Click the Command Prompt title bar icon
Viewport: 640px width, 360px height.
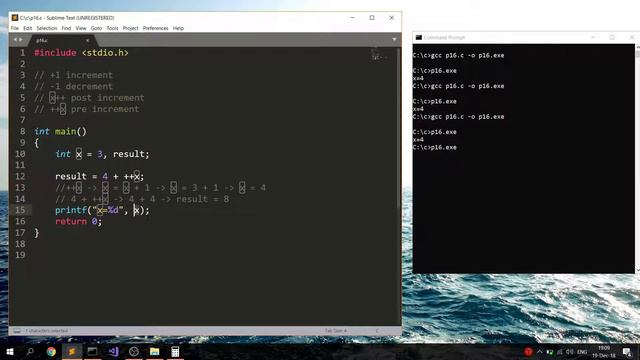[x=418, y=37]
